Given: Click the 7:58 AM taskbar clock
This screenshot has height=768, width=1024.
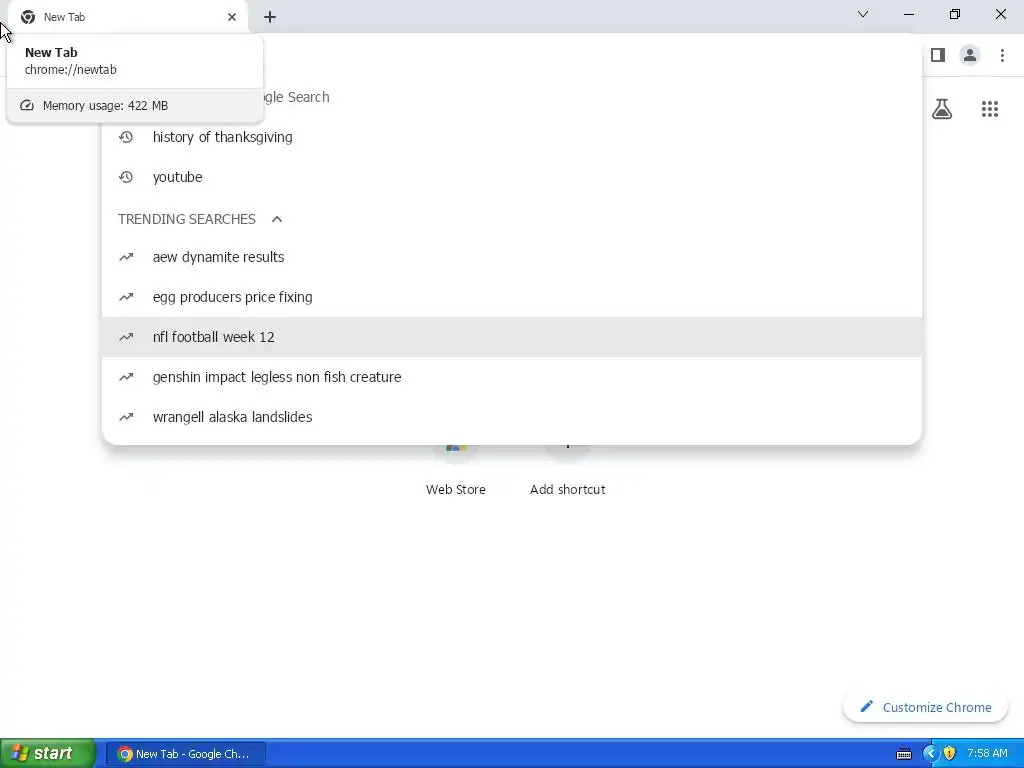Looking at the screenshot, I should pos(987,754).
